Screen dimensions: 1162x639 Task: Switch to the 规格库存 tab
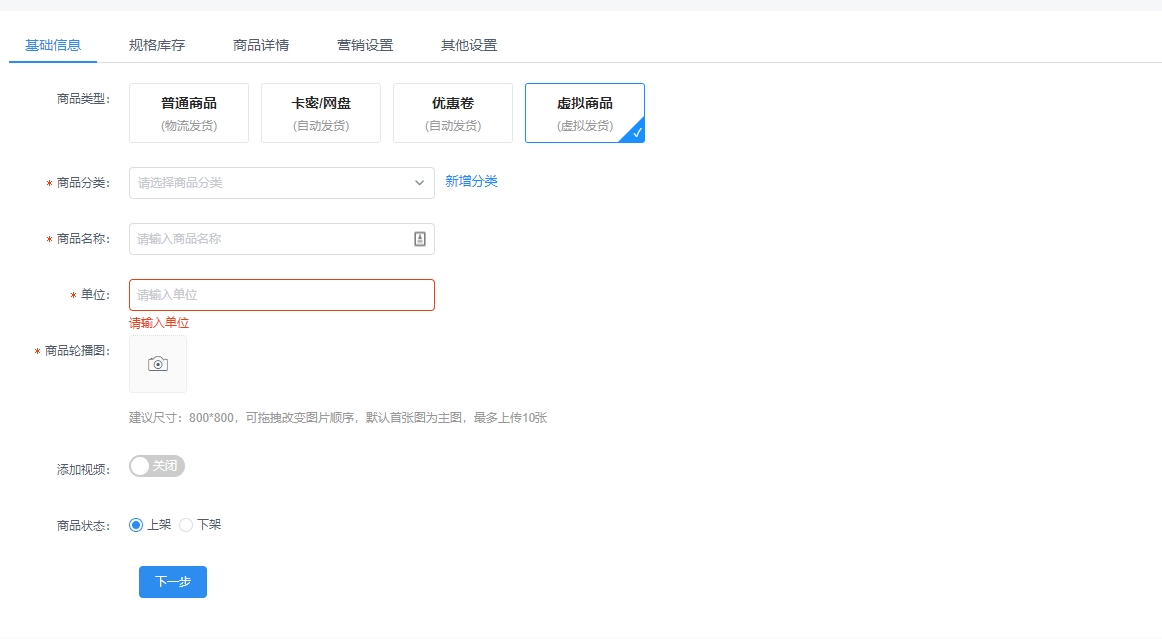point(157,45)
